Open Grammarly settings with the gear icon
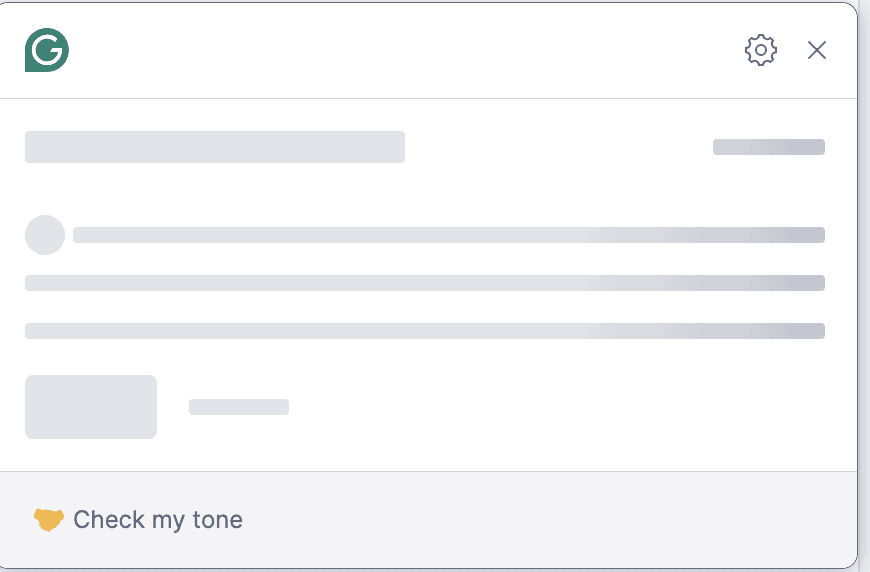 pos(761,50)
